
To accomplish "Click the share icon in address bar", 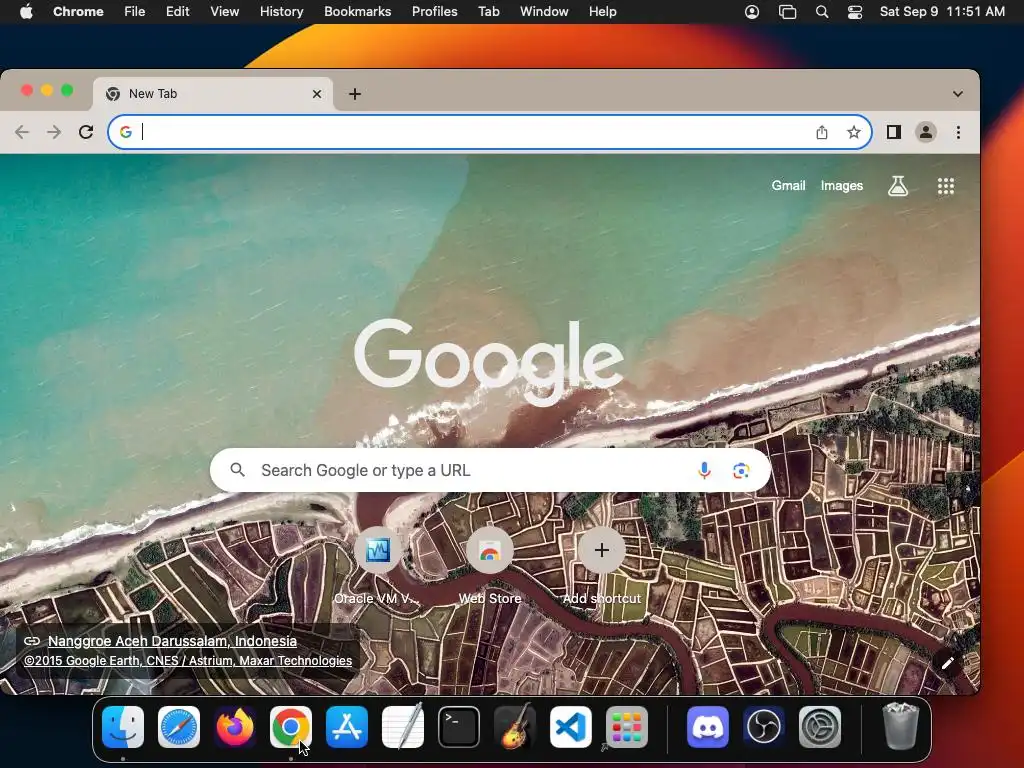I will 822,133.
